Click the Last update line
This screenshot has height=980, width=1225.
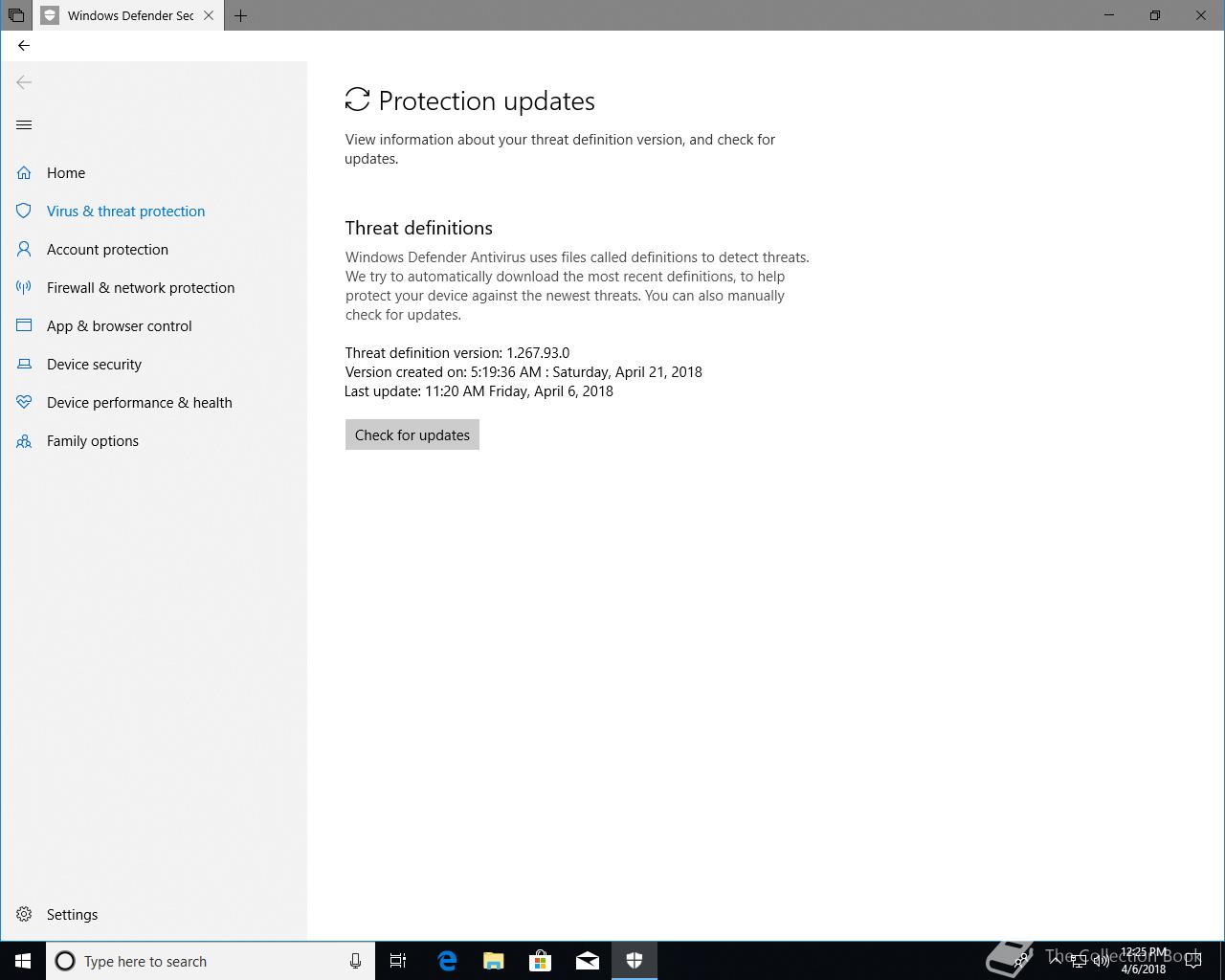pos(479,391)
